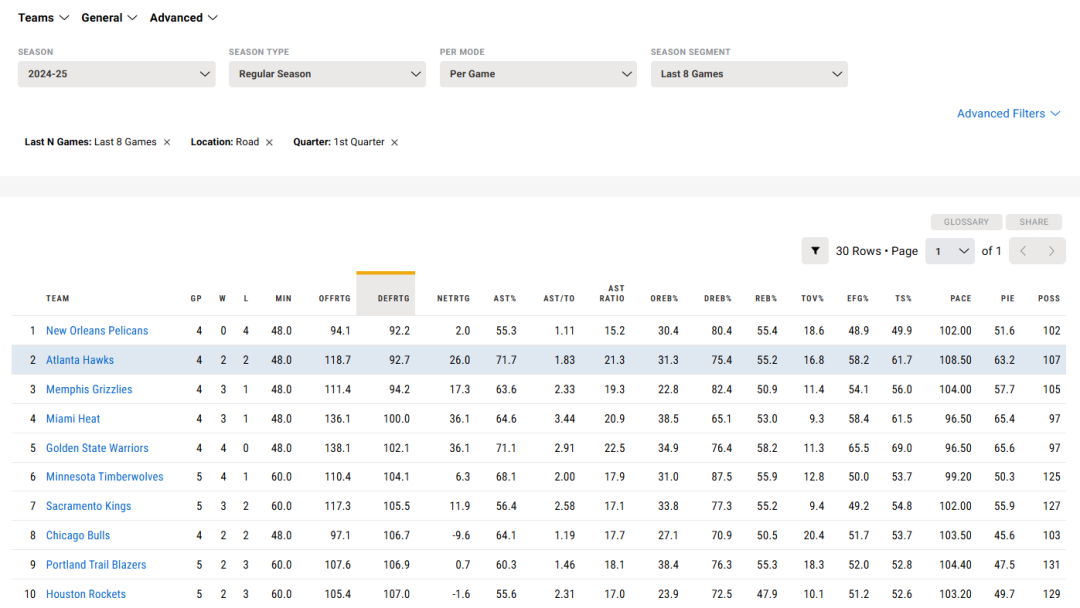This screenshot has height=608, width=1080.
Task: Click the table filter funnel icon
Action: (815, 251)
